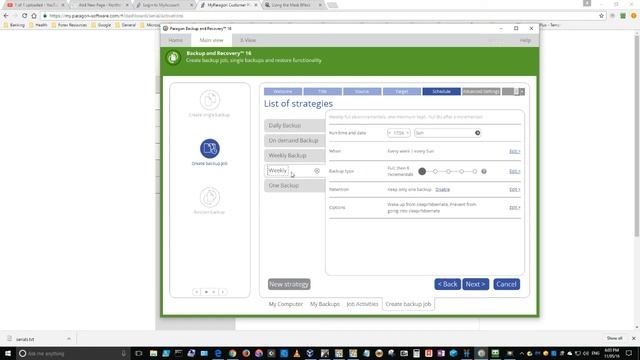Viewport: 640px width, 360px height.
Task: Open the My Computer bottom tab
Action: click(x=286, y=304)
